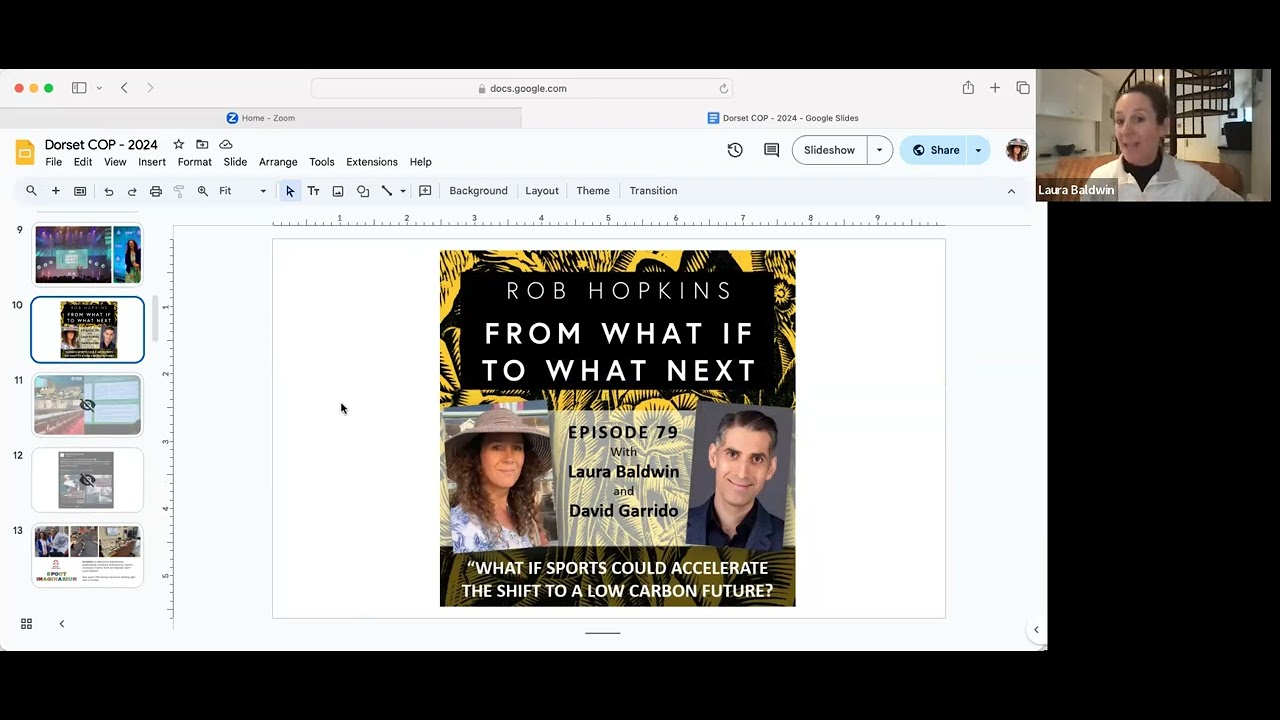Screen dimensions: 1280x720
Task: Open the Format menu
Action: point(195,162)
